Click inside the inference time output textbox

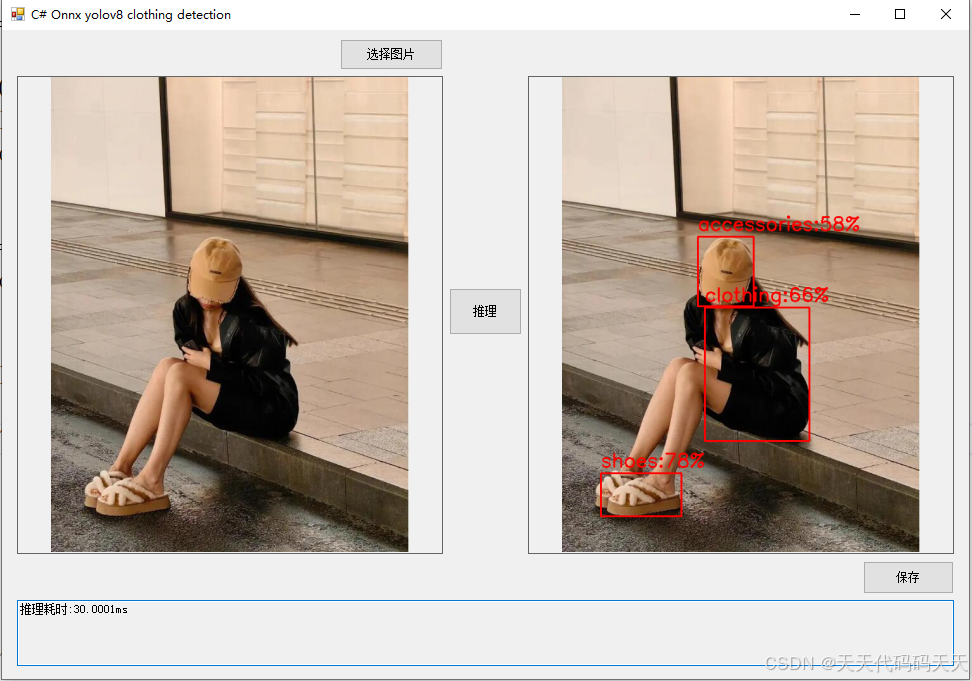(x=485, y=633)
